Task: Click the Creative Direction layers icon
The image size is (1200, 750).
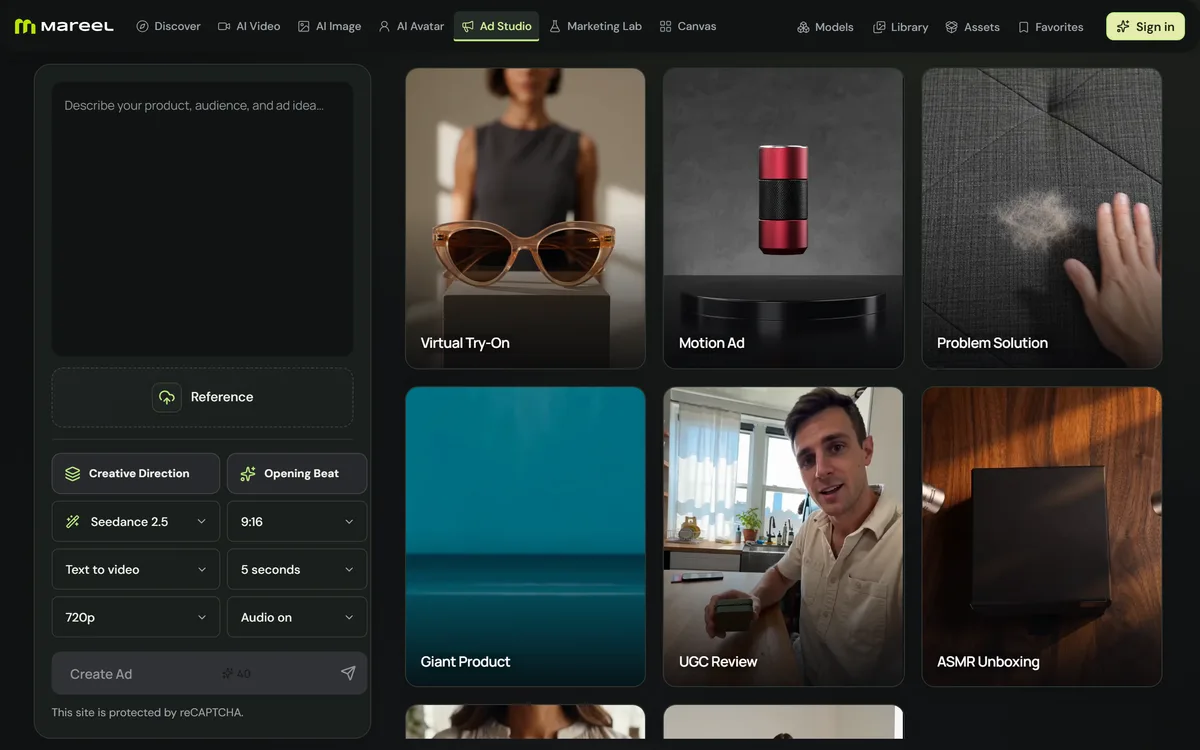Action: pos(73,474)
